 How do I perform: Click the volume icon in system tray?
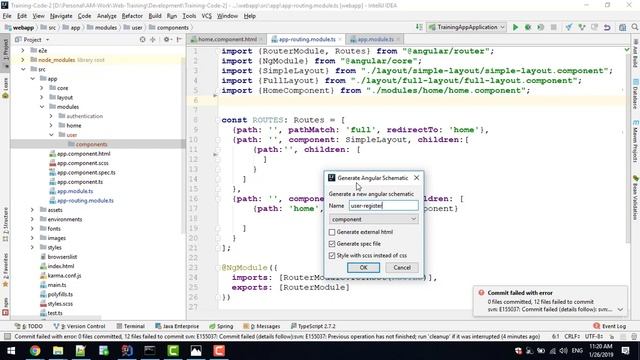click(x=564, y=351)
